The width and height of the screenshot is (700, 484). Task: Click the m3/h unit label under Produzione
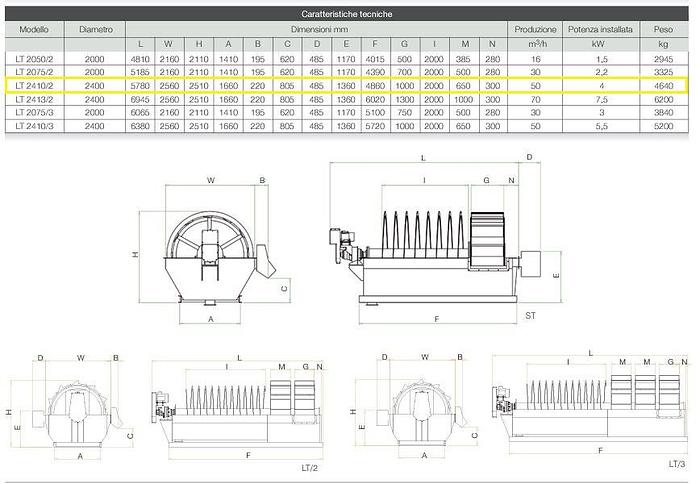(534, 45)
